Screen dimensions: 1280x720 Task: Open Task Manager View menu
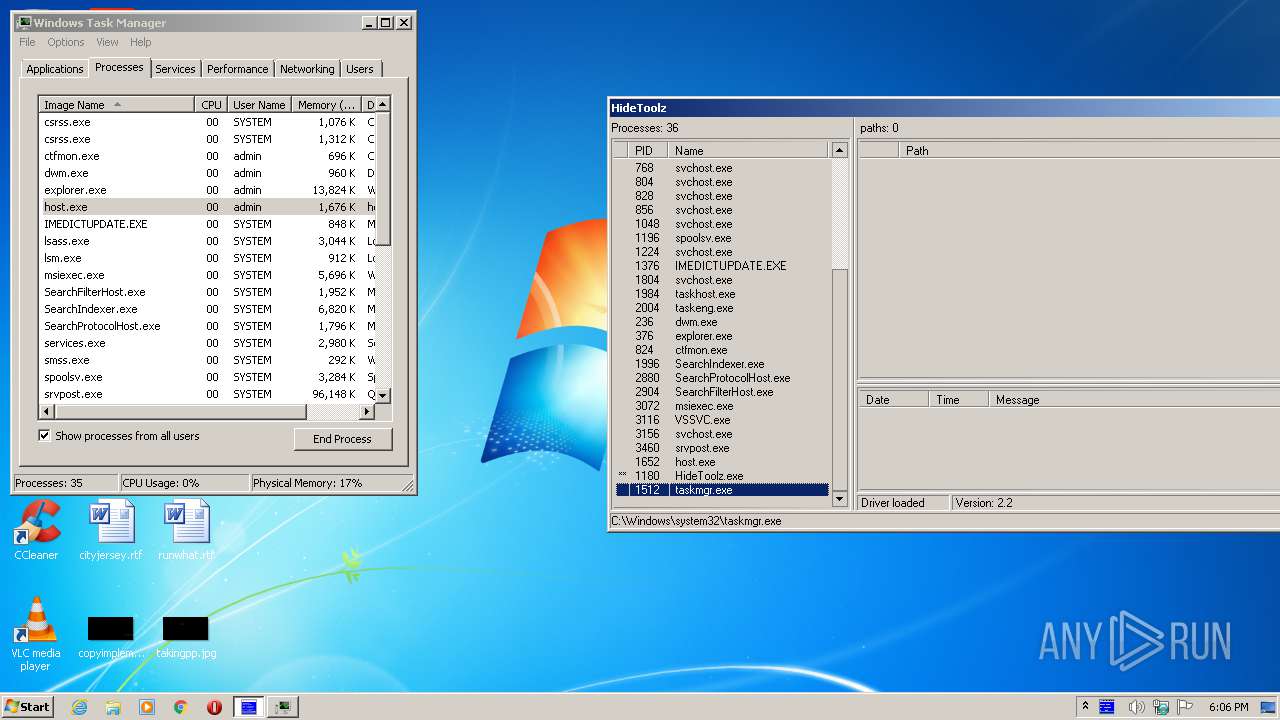click(x=107, y=42)
